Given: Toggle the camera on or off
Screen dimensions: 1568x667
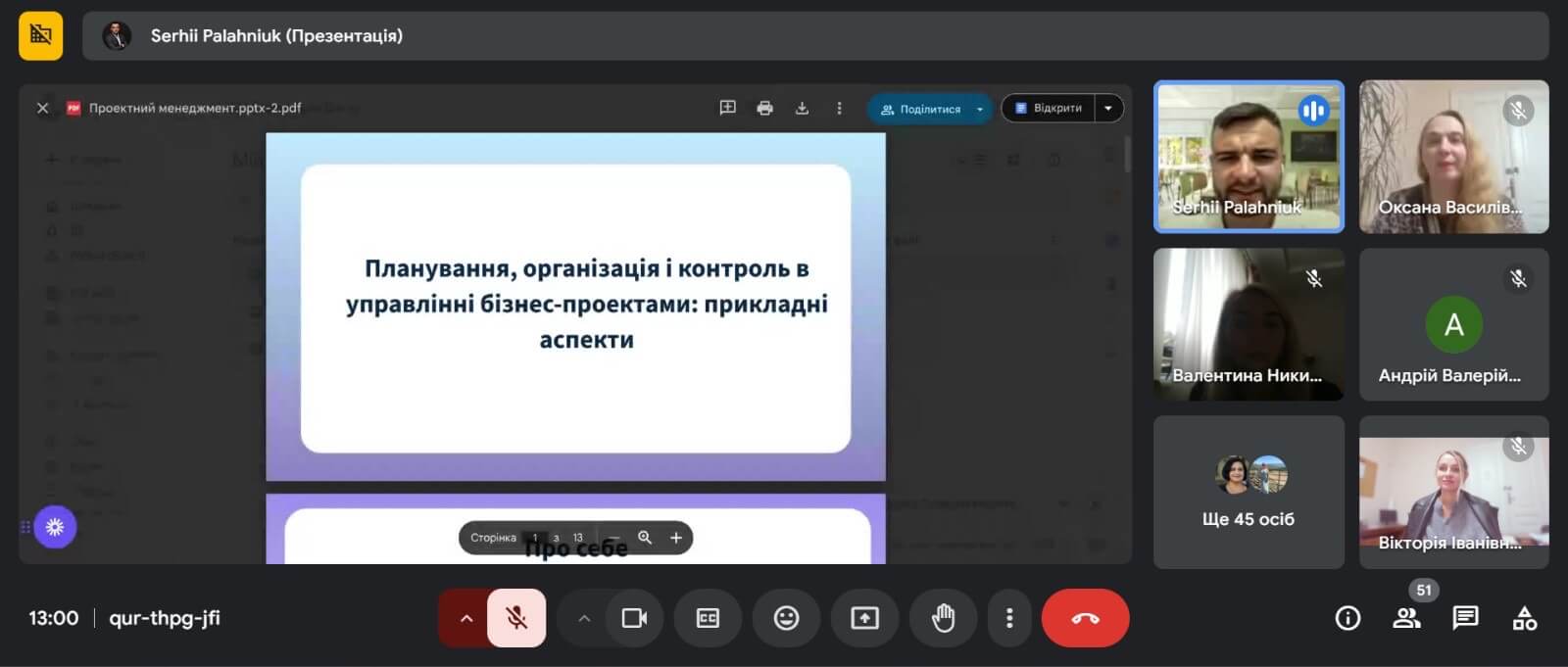Looking at the screenshot, I should [634, 618].
